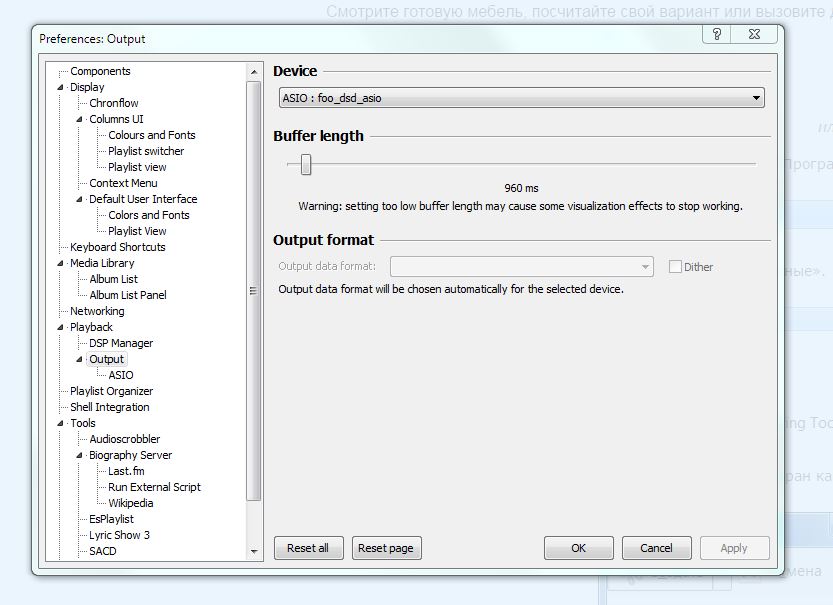Click the buffer length slider handle
The image size is (833, 605).
306,164
